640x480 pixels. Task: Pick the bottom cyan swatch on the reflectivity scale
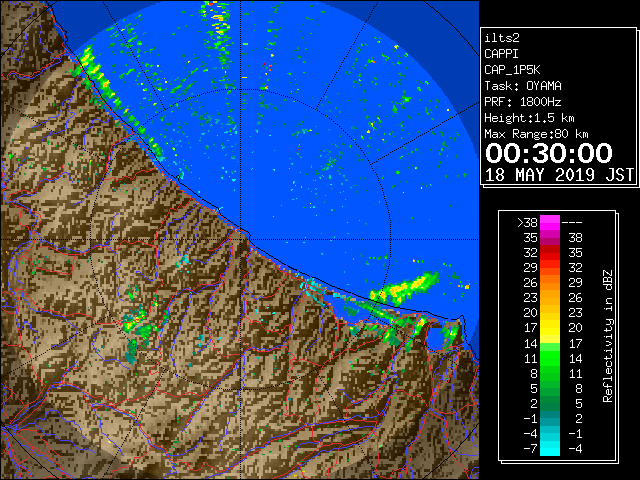click(550, 448)
